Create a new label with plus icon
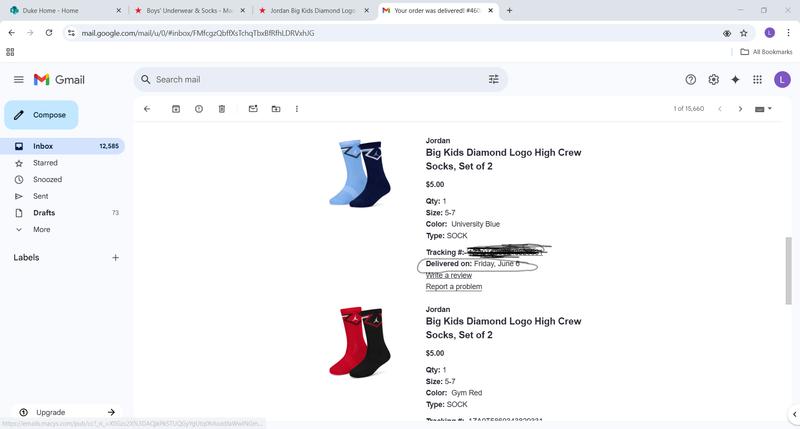 pos(115,258)
